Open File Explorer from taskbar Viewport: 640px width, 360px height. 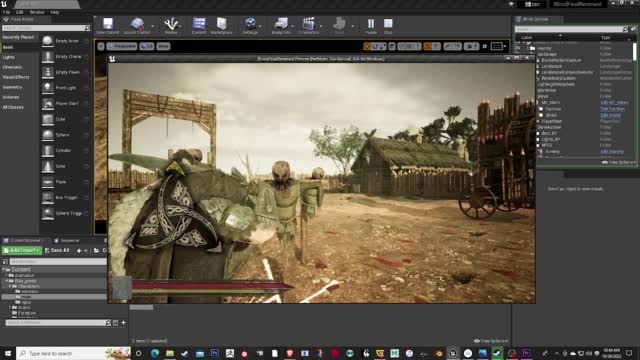click(x=170, y=353)
